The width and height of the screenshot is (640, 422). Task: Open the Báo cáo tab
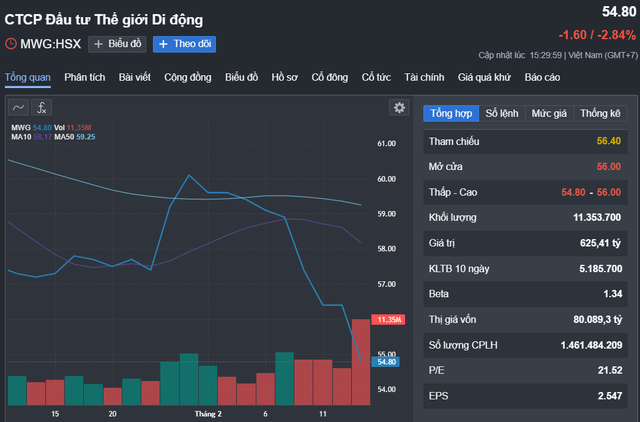pos(542,77)
